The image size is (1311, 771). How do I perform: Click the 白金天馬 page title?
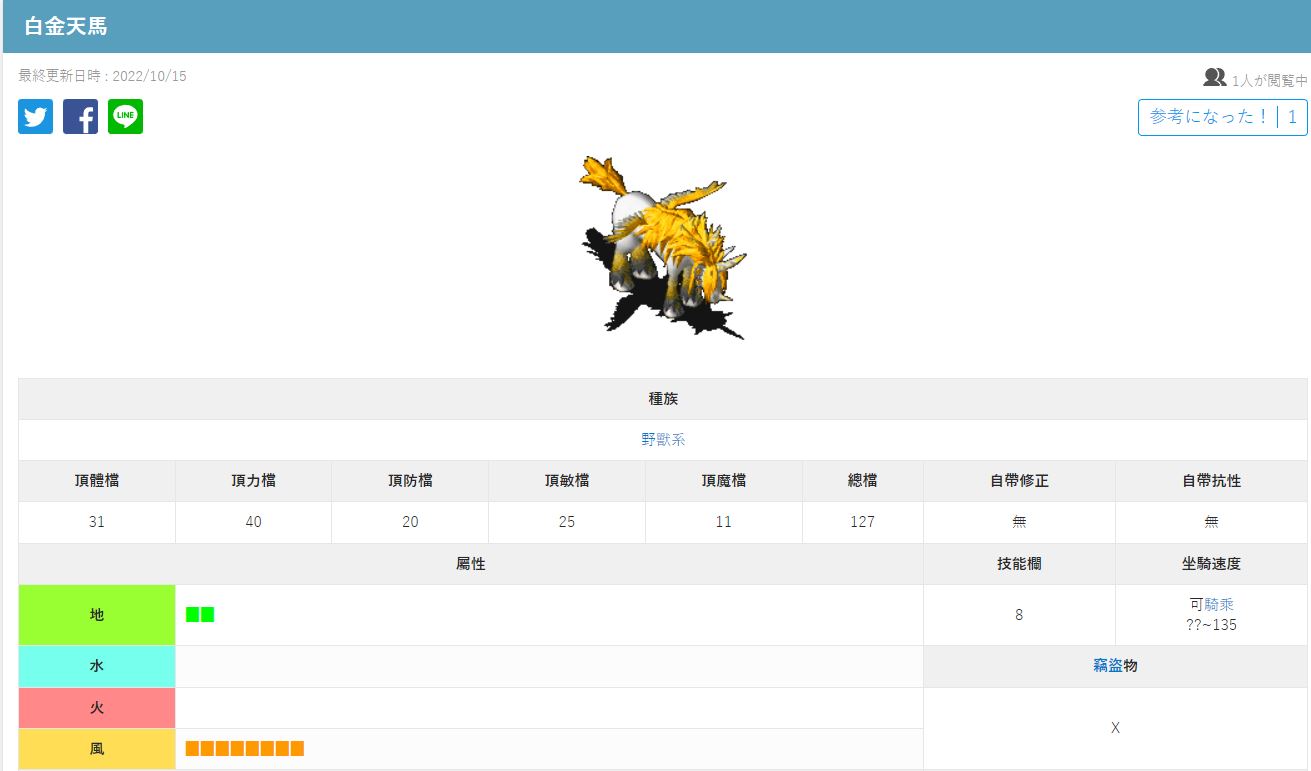[66, 27]
